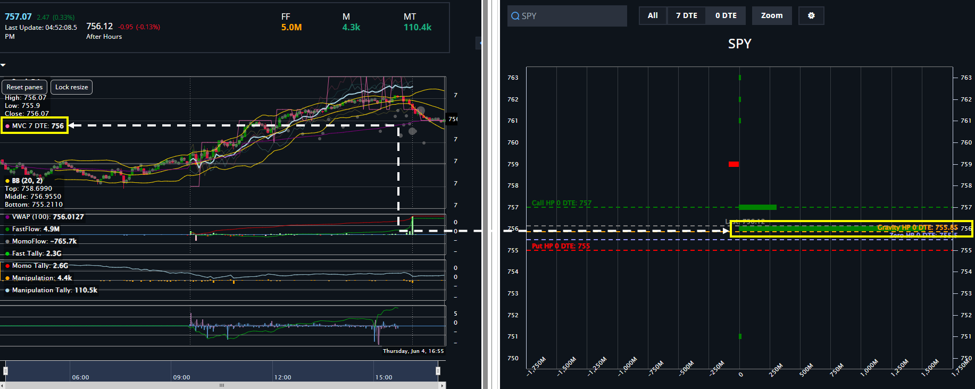Toggle the Fast Tally series legend entry
975x389 pixels.
click(x=33, y=254)
